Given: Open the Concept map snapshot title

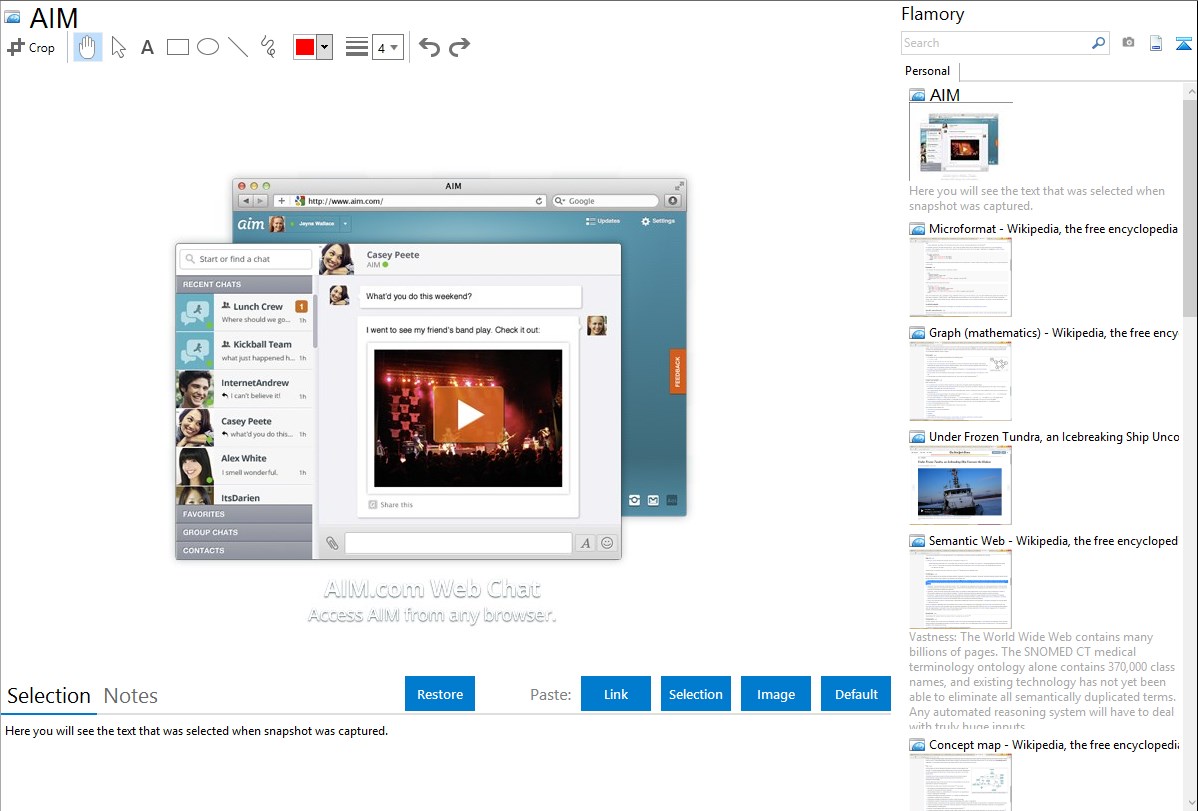Looking at the screenshot, I should coord(1053,744).
